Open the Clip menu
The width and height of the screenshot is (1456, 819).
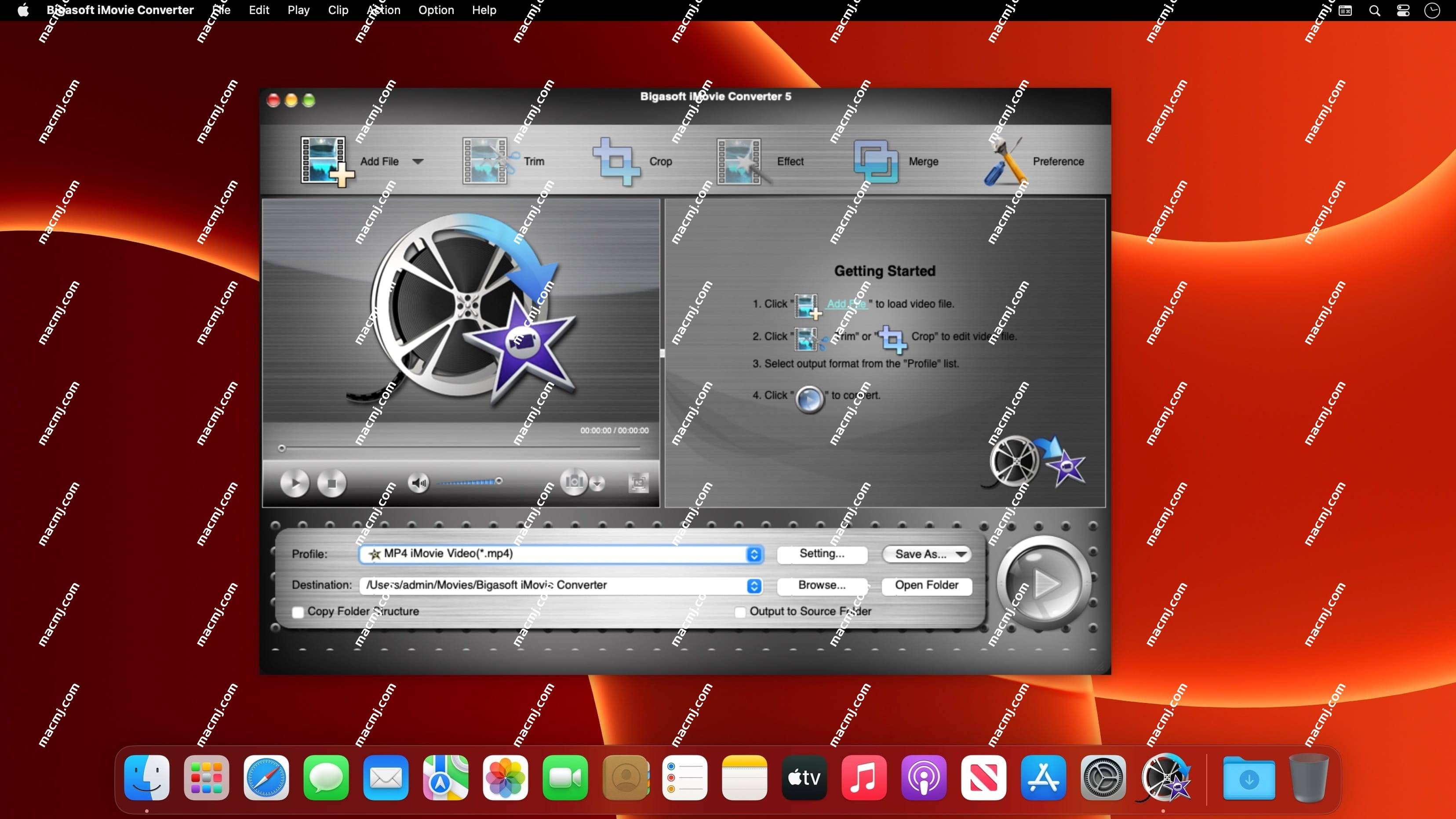click(338, 10)
